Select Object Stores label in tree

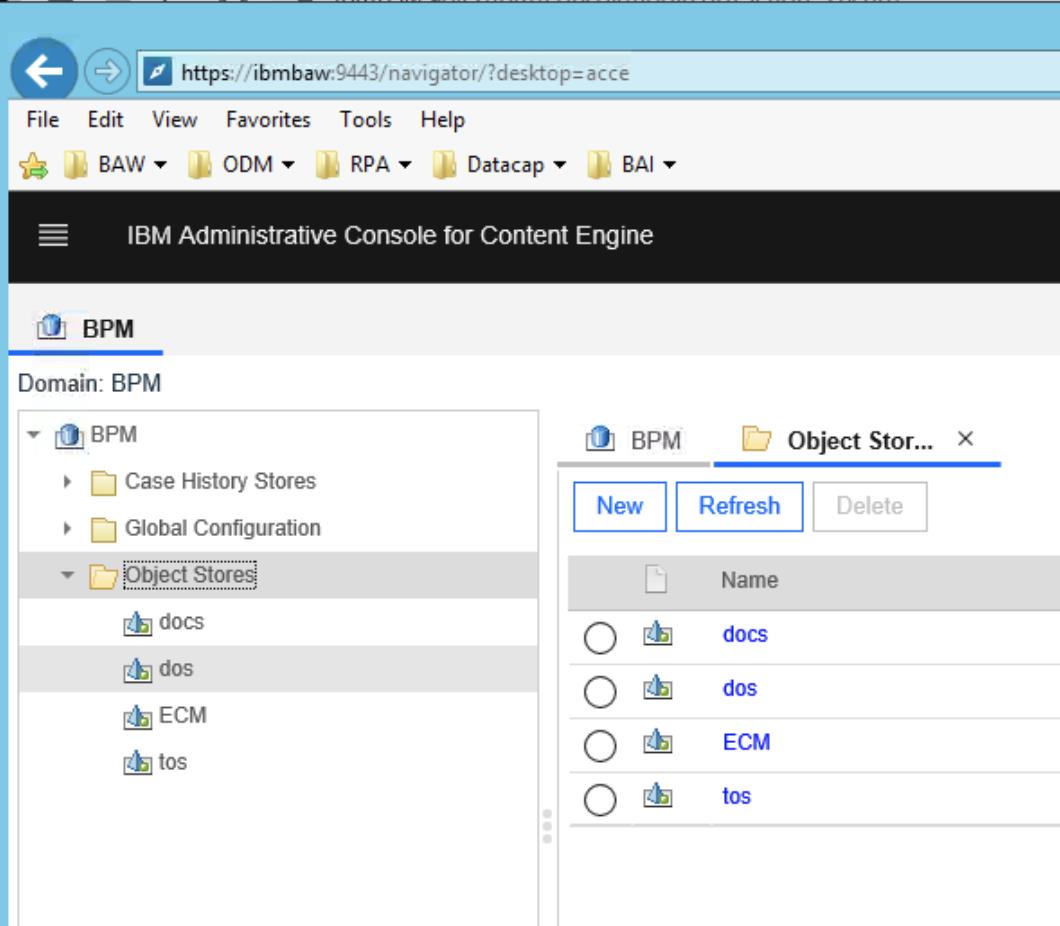point(190,575)
